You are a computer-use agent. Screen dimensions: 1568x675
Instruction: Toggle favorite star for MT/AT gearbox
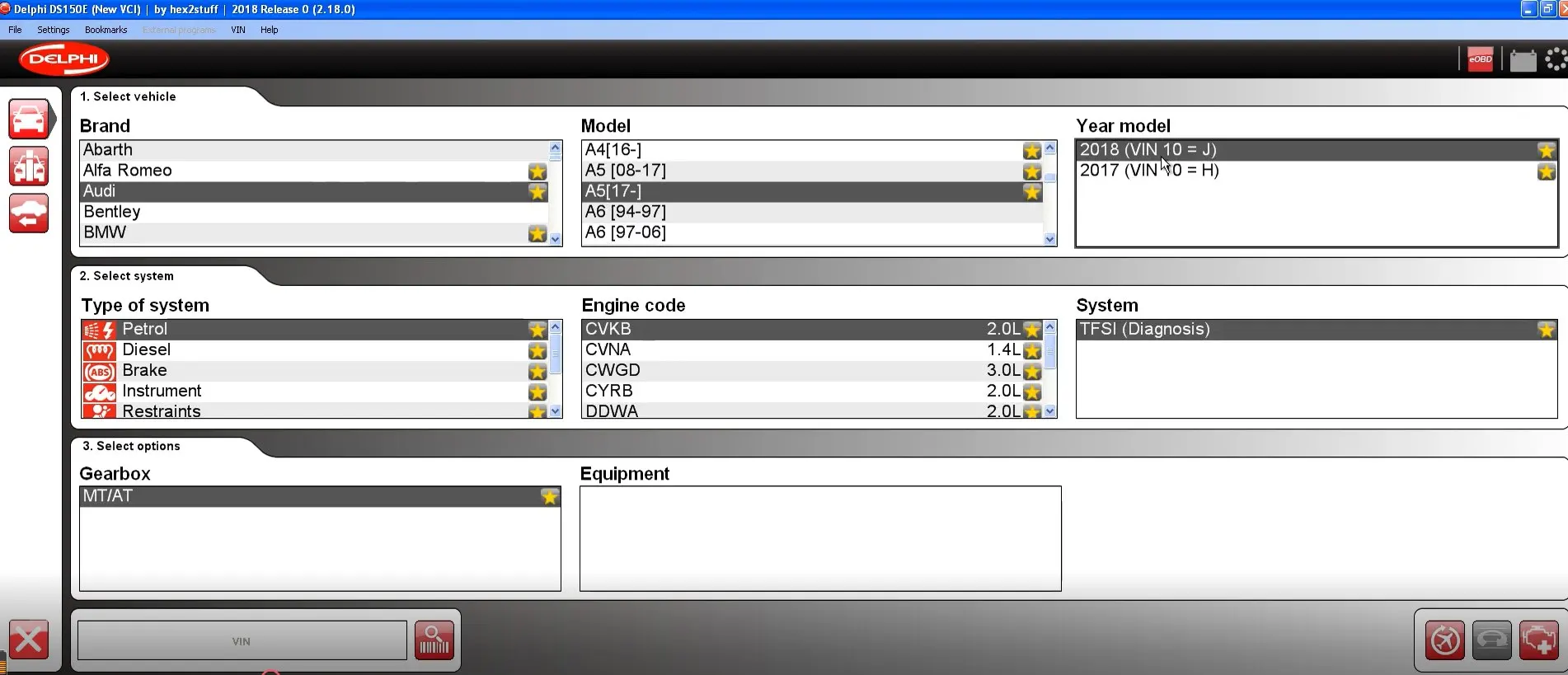point(550,497)
